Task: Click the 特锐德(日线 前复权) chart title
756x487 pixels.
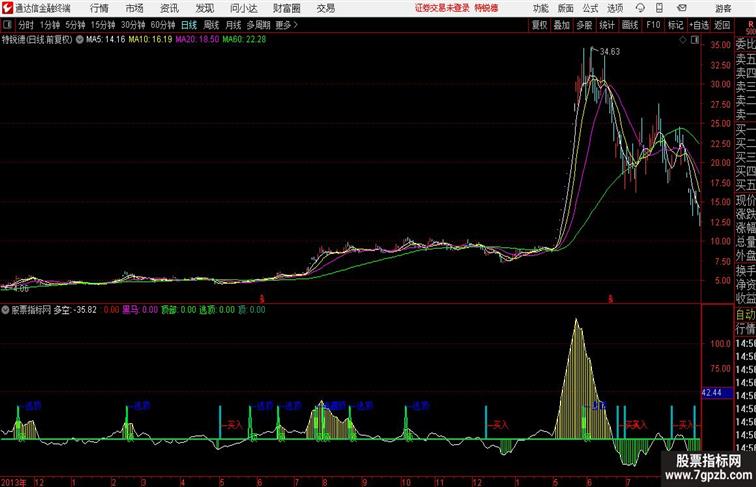Action: coord(37,40)
